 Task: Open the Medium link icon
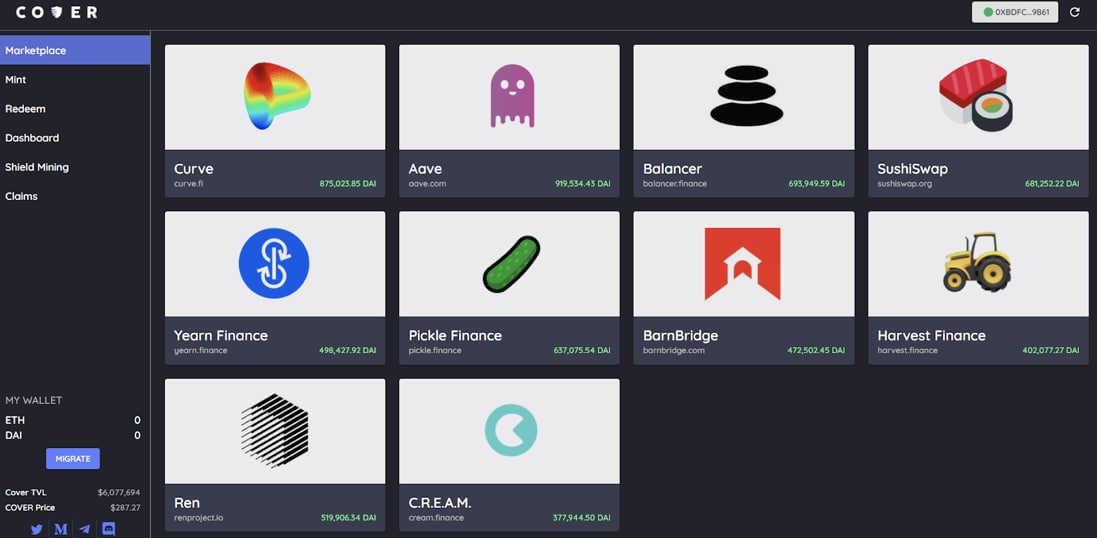[x=61, y=530]
